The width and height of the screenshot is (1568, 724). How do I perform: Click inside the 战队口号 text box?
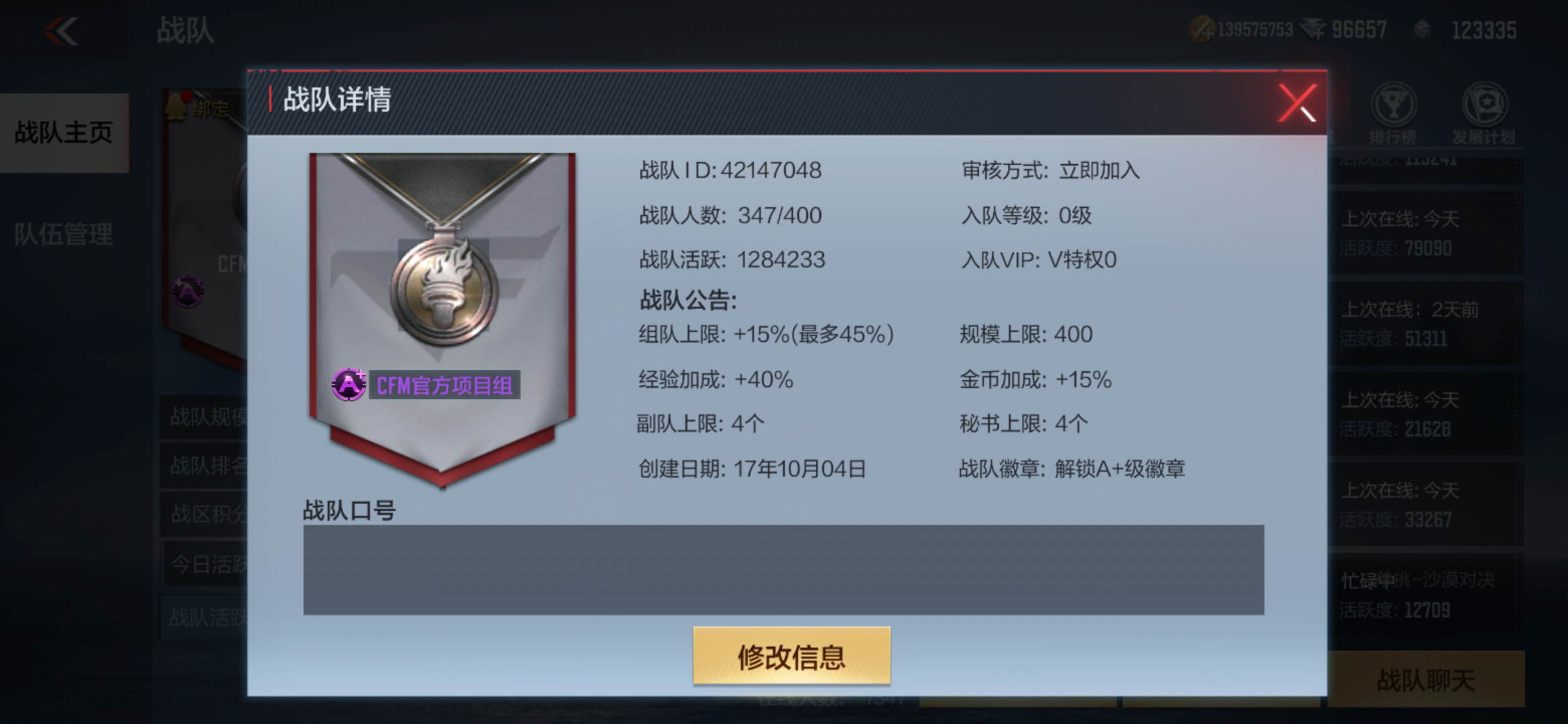pos(783,570)
